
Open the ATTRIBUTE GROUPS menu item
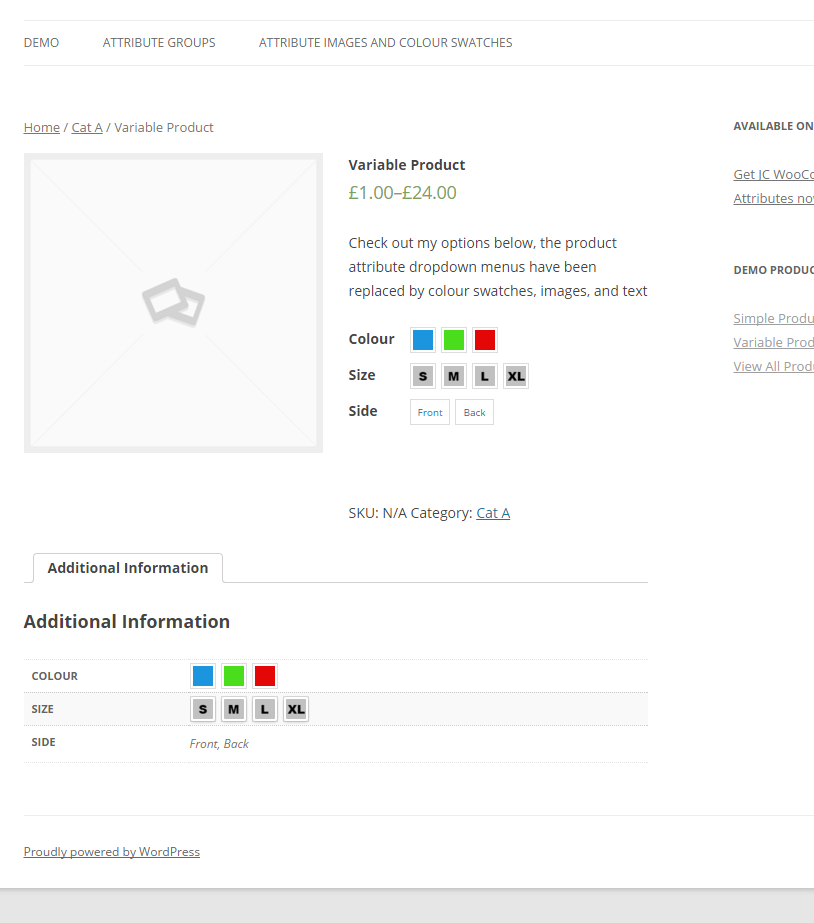[159, 43]
